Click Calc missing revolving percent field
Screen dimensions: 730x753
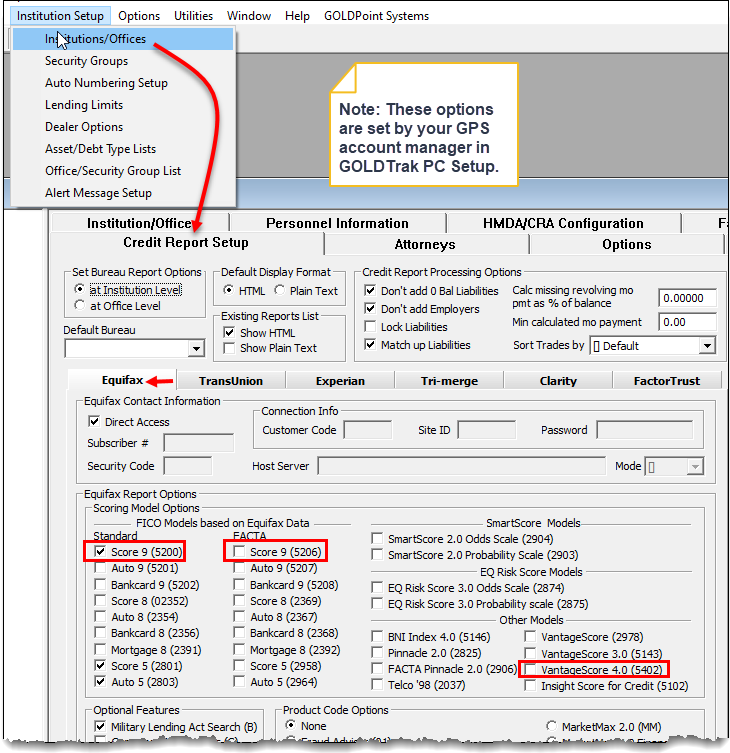click(687, 298)
